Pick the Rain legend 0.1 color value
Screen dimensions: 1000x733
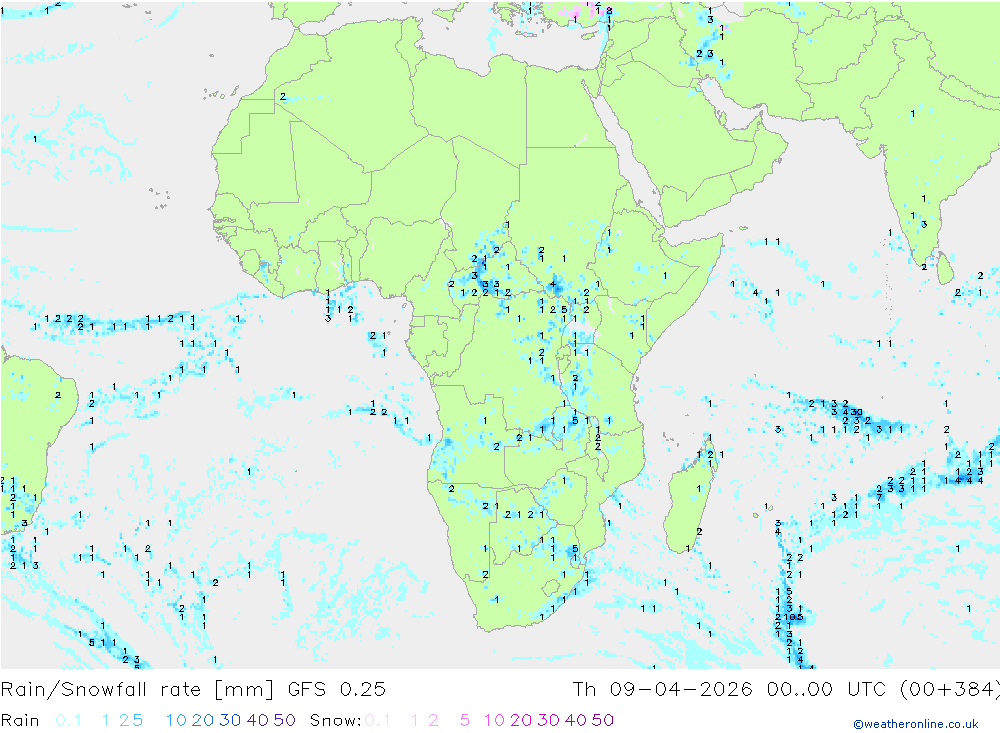pyautogui.click(x=68, y=720)
